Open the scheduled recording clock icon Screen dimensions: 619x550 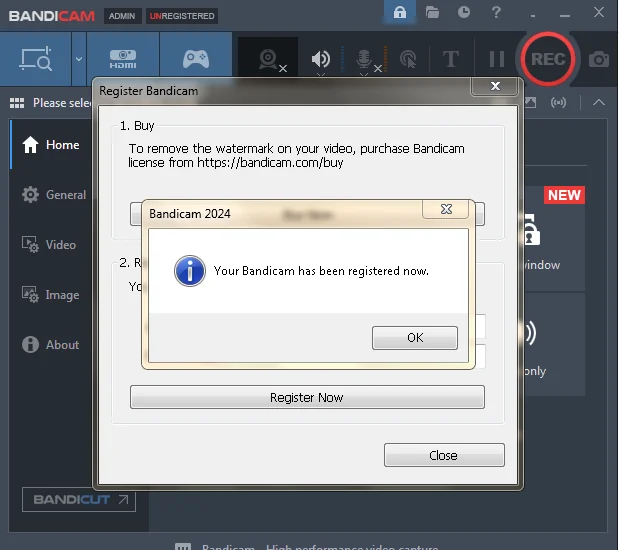pos(464,12)
